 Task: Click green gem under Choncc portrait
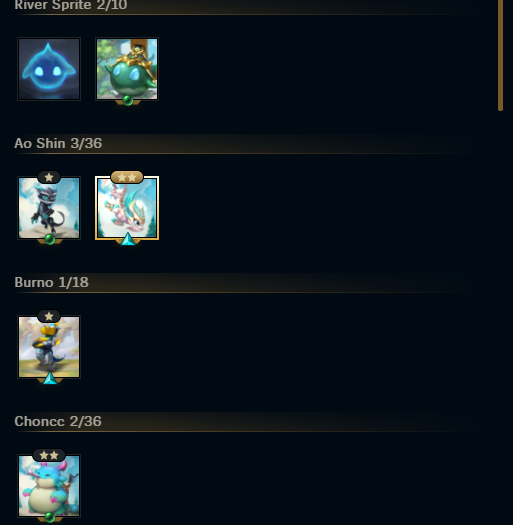(x=50, y=517)
